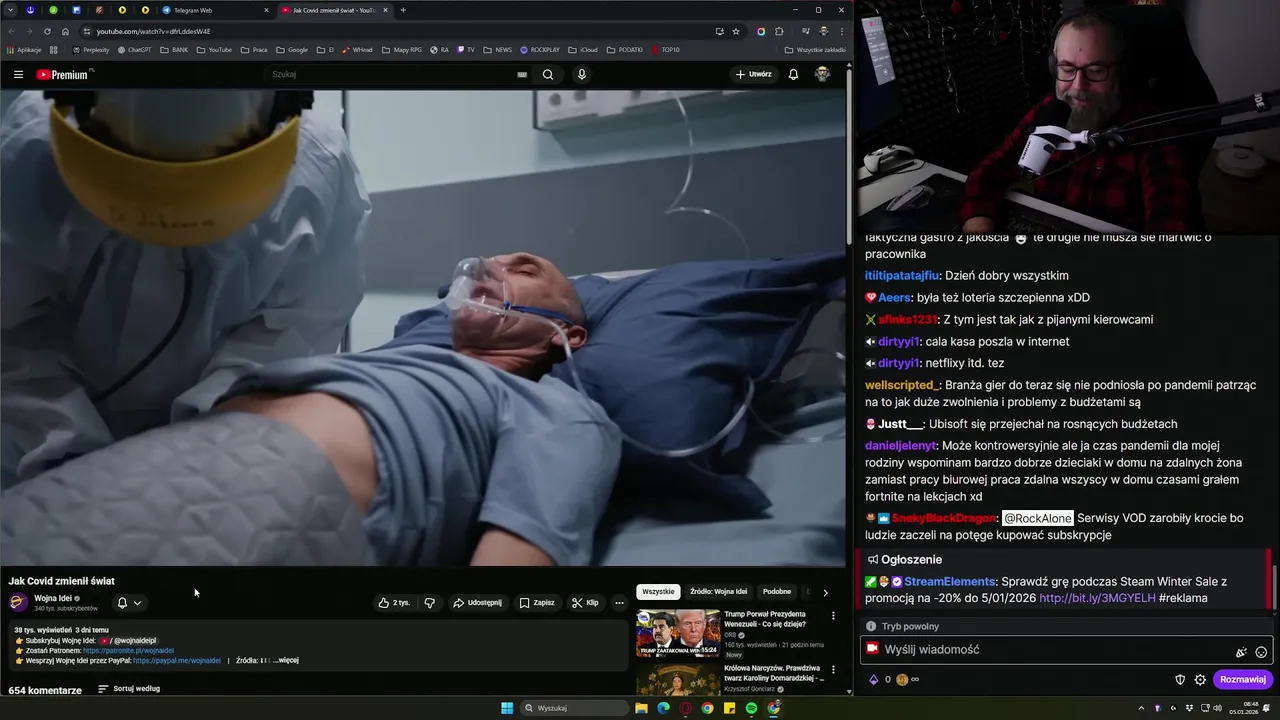The image size is (1280, 720).
Task: Open the patronite.pl/wojnaidei link
Action: tap(128, 650)
